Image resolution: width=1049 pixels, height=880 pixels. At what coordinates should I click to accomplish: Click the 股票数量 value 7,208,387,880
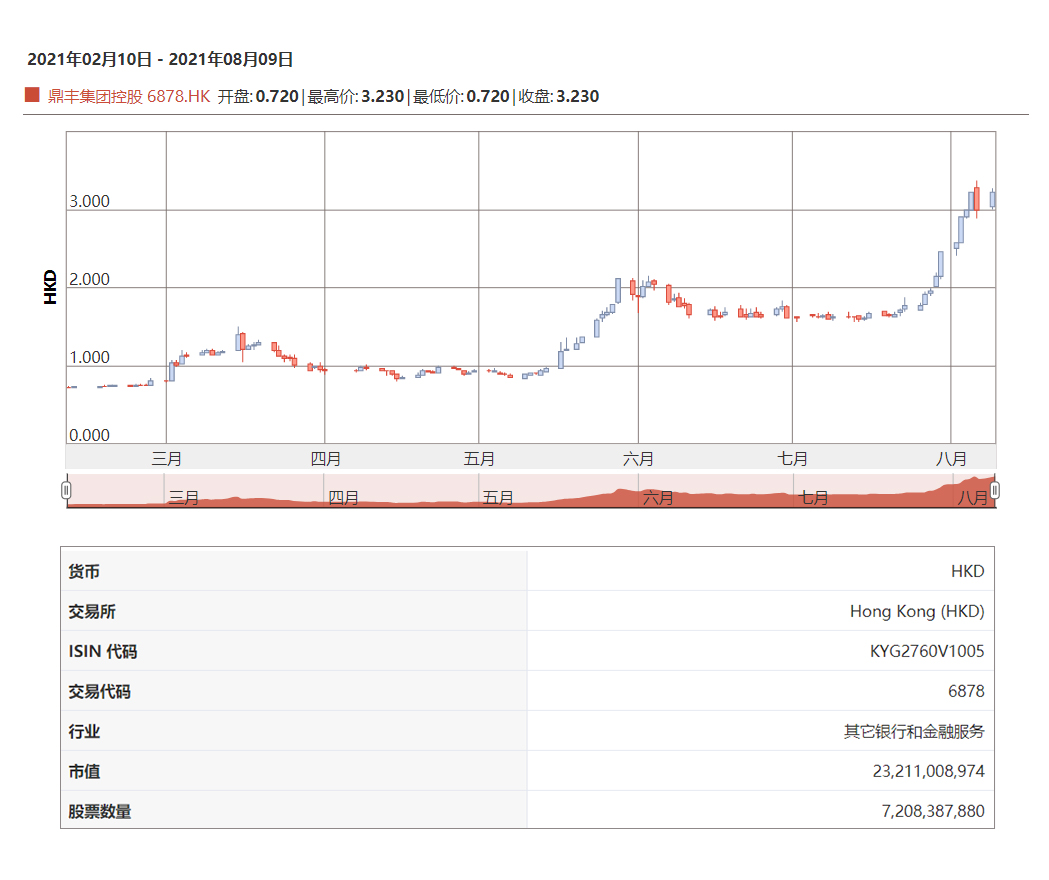click(932, 811)
